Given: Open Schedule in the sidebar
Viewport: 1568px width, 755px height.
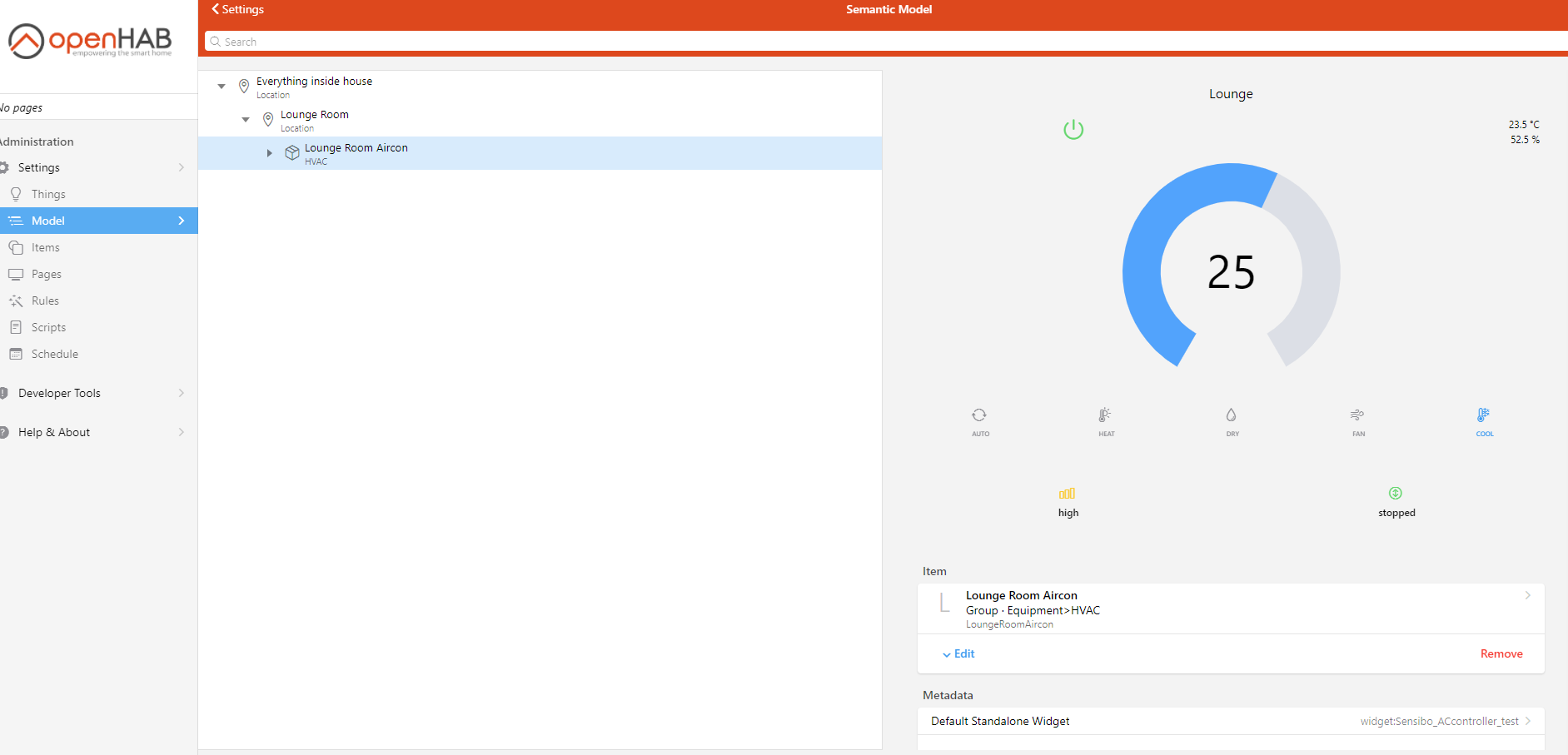Looking at the screenshot, I should click(x=98, y=354).
